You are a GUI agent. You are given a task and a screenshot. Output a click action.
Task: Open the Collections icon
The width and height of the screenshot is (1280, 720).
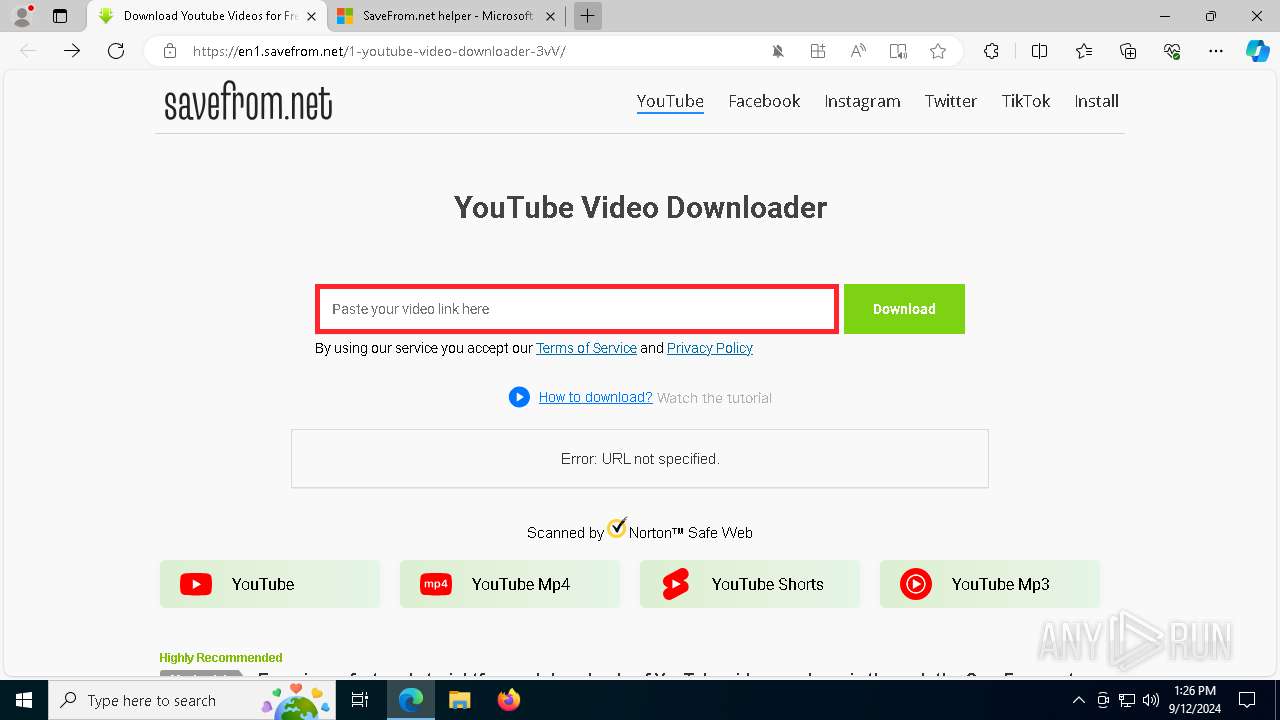[x=1128, y=51]
